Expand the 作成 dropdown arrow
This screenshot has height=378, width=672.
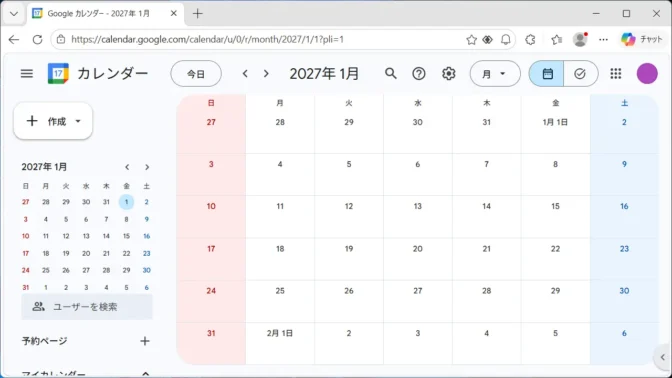(78, 121)
